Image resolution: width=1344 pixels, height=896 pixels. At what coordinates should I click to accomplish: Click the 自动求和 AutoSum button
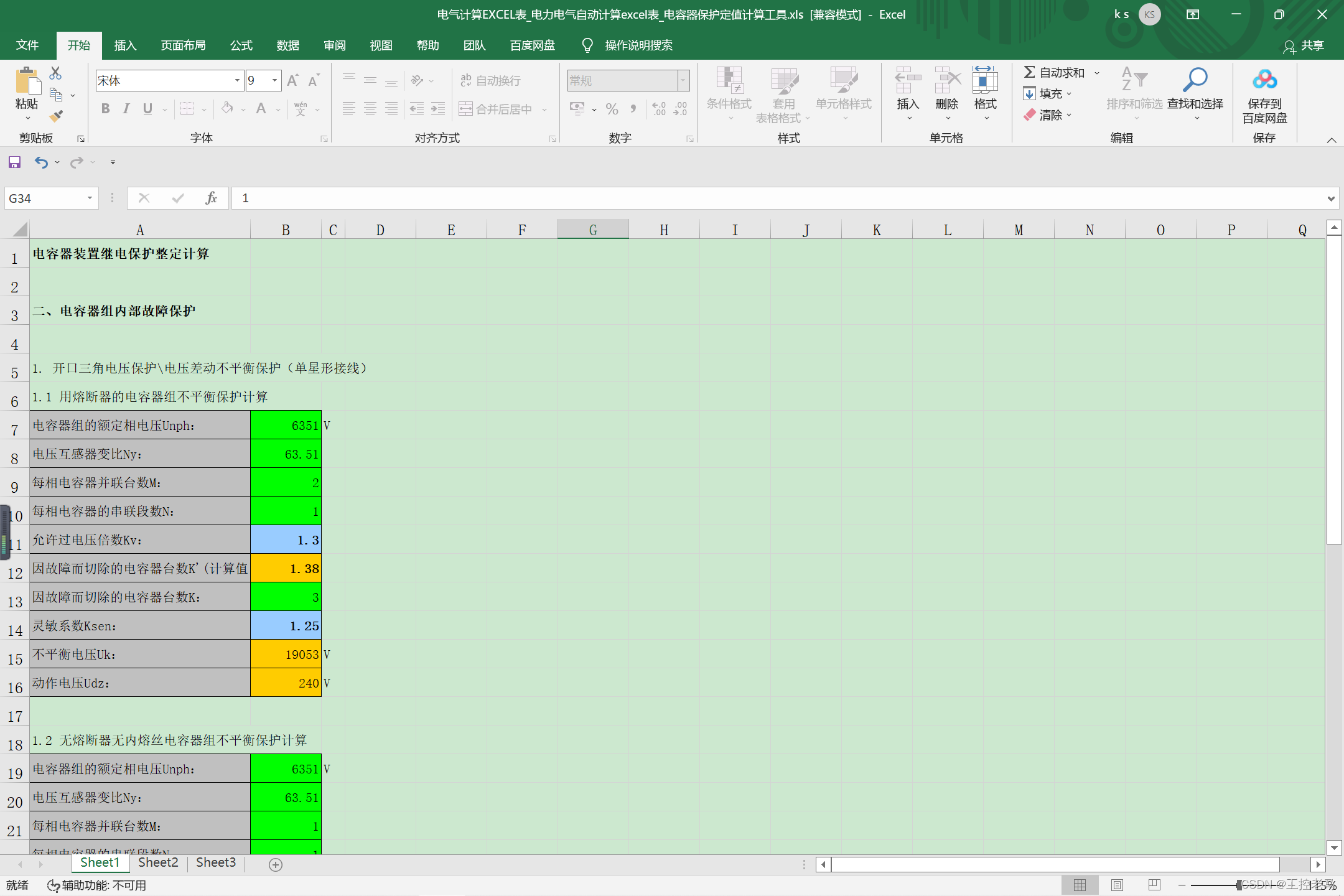tap(1055, 73)
